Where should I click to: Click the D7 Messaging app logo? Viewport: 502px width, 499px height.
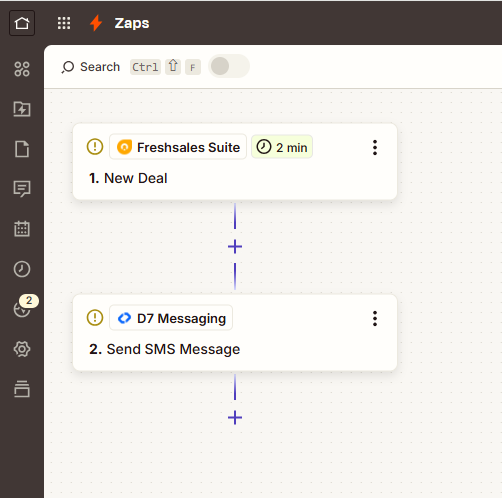point(124,318)
